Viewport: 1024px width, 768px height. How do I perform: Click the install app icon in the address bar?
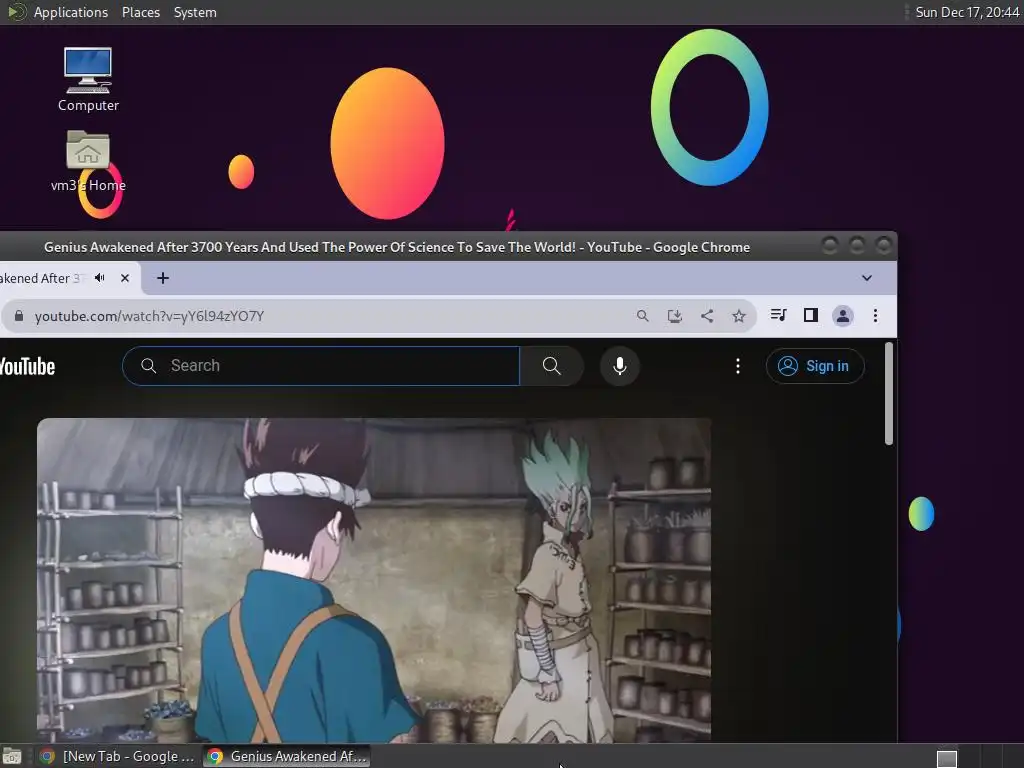[675, 316]
